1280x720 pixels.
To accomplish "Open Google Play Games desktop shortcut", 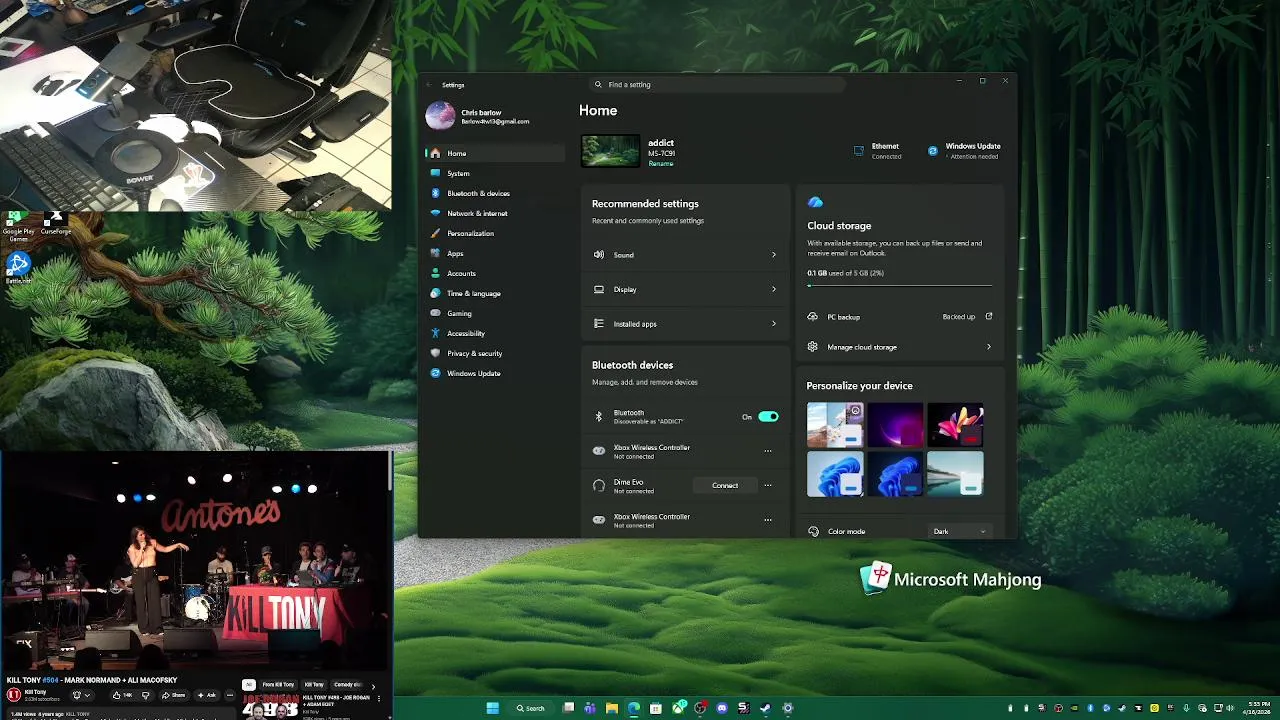I will tap(18, 226).
